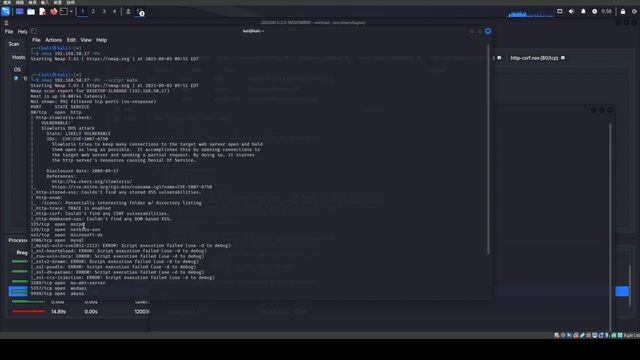Launch the text editor panel icon
The image size is (640, 360).
pos(42,11)
